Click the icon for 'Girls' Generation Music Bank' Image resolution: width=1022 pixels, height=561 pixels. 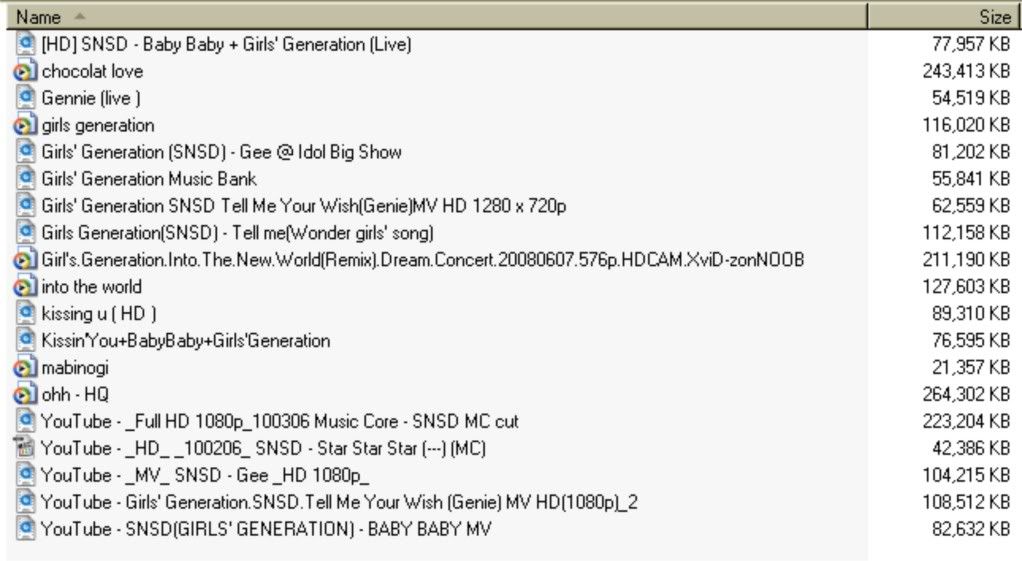point(25,179)
